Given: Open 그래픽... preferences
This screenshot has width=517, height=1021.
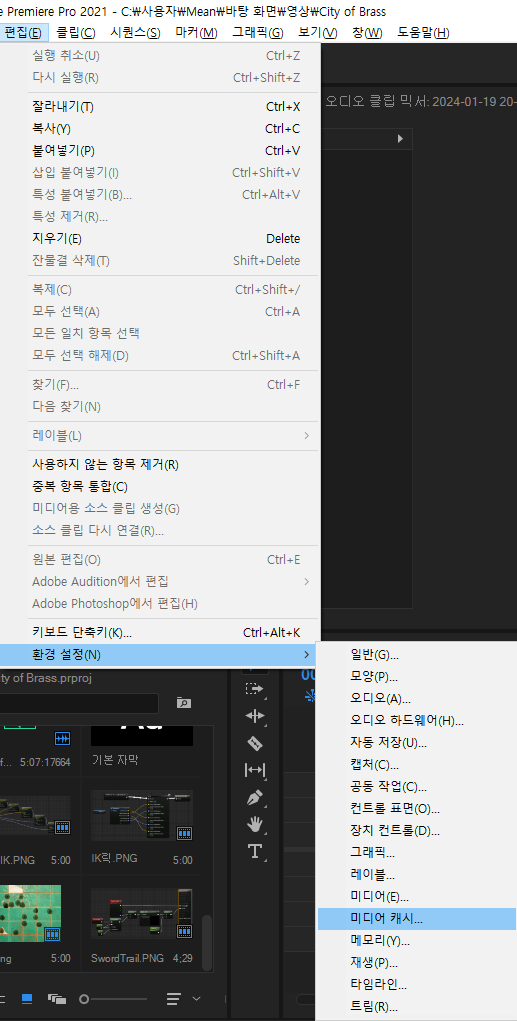Looking at the screenshot, I should (x=417, y=852).
